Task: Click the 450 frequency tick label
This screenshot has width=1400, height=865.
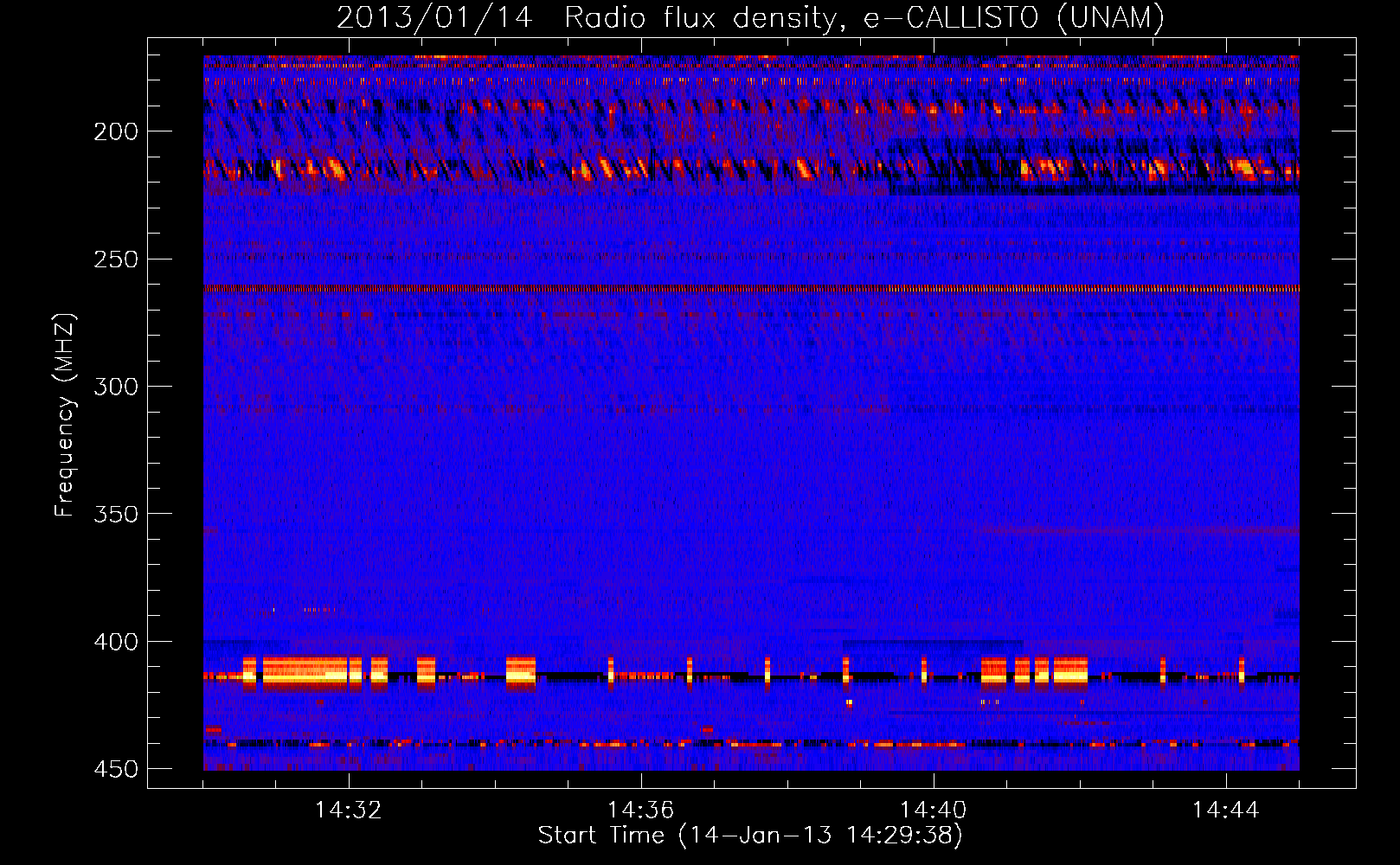Action: pyautogui.click(x=116, y=769)
